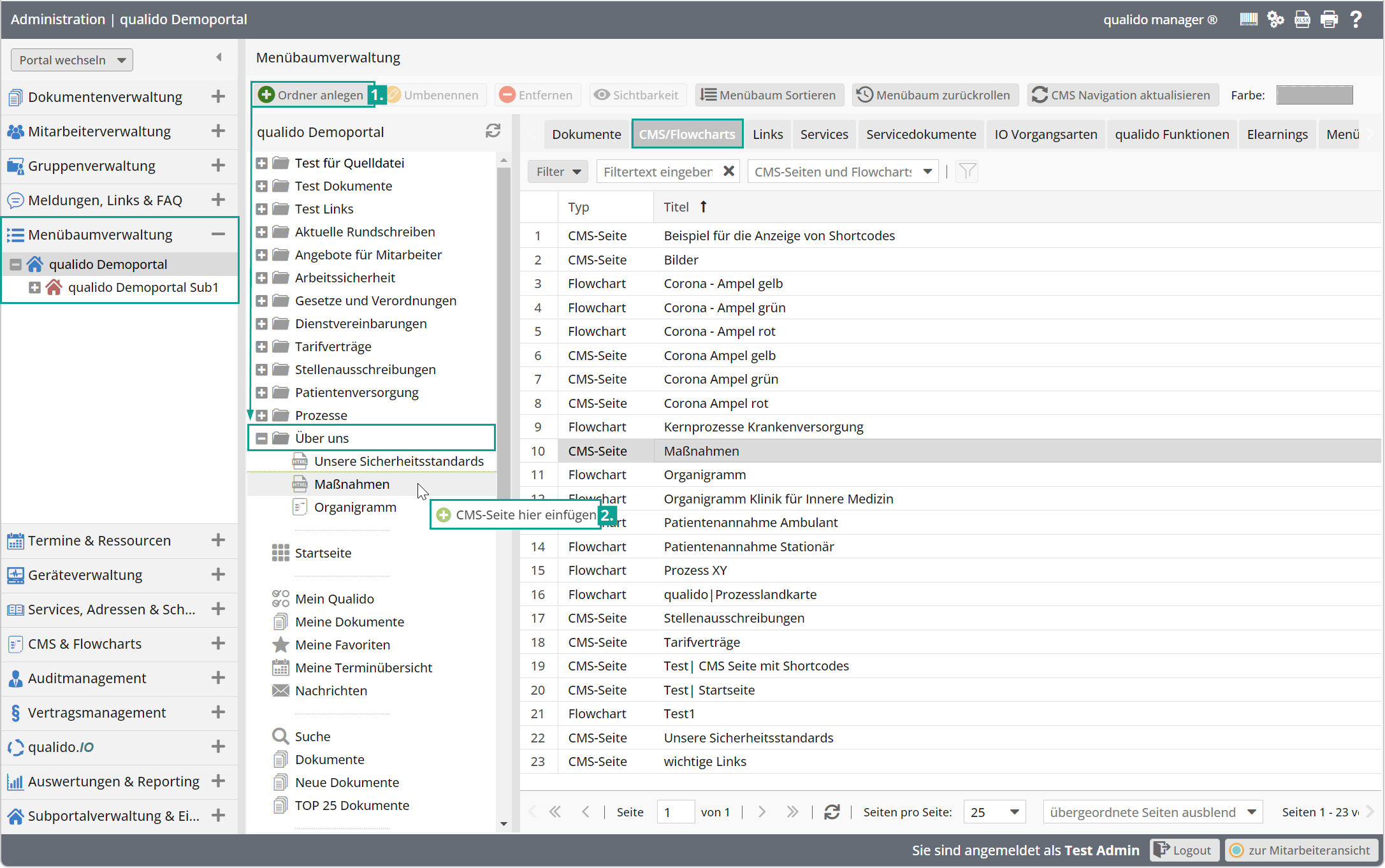Select row Kernprozesse Krankenversorgung

[x=950, y=427]
